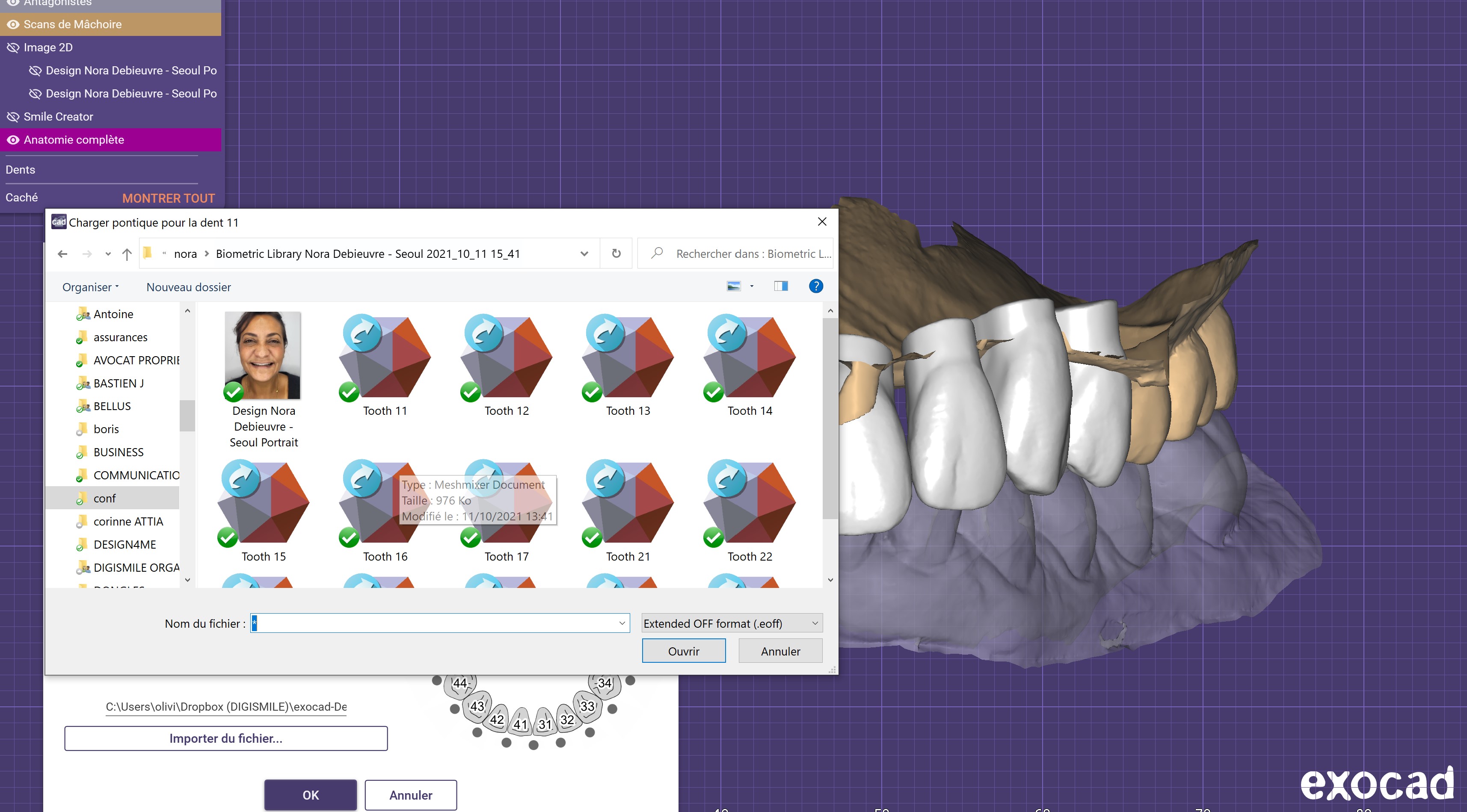This screenshot has width=1467, height=812.
Task: Close the Charger pontique dialog
Action: (x=822, y=222)
